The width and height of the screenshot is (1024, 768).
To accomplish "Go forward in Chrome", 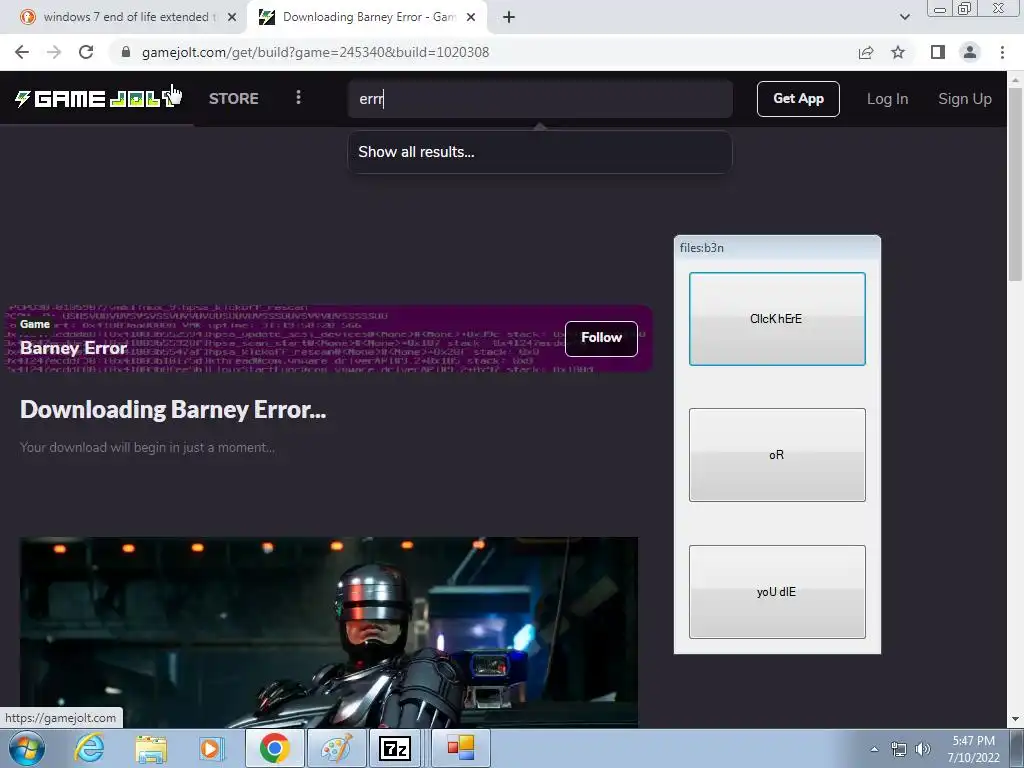I will [54, 52].
